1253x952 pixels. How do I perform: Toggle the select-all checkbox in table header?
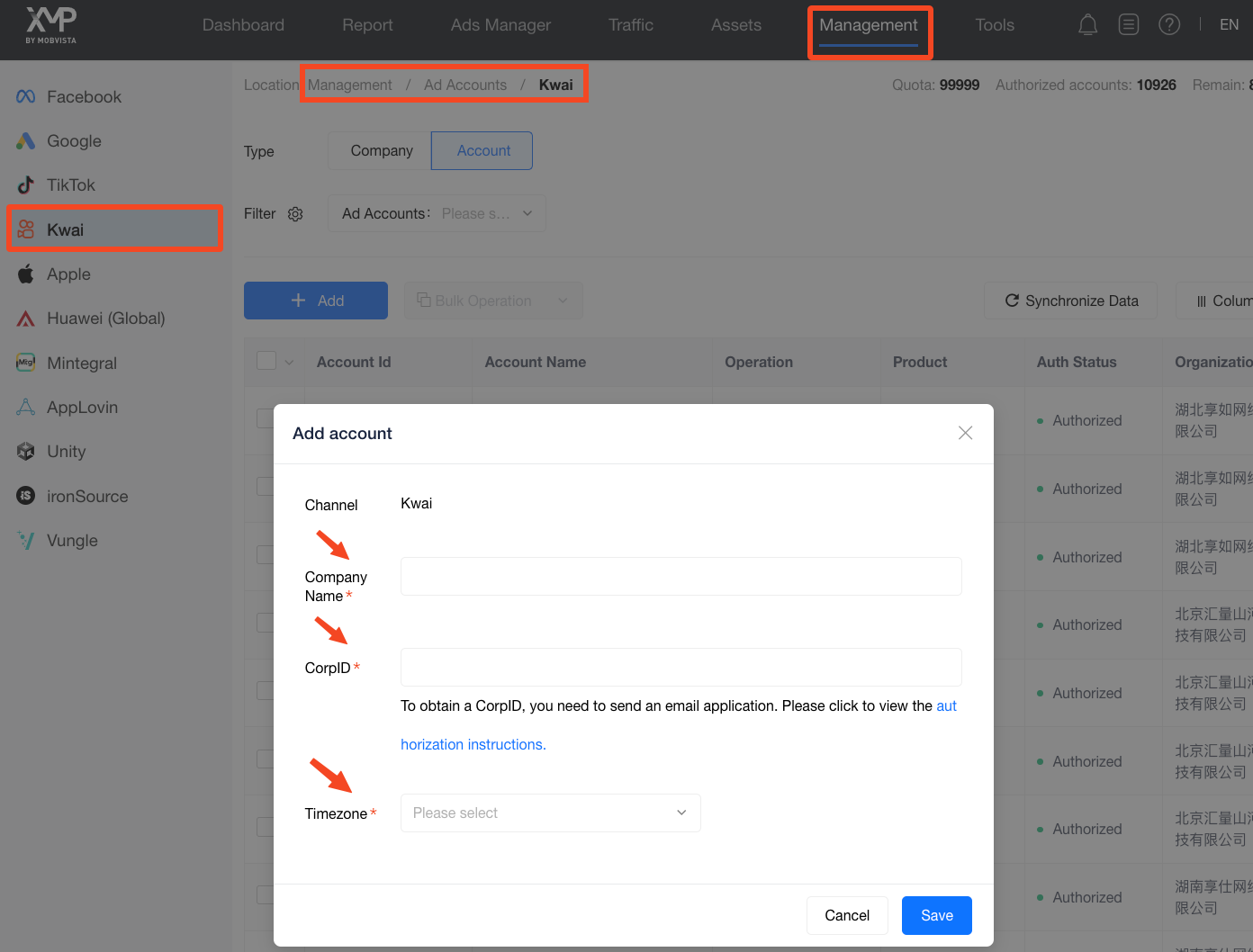266,361
